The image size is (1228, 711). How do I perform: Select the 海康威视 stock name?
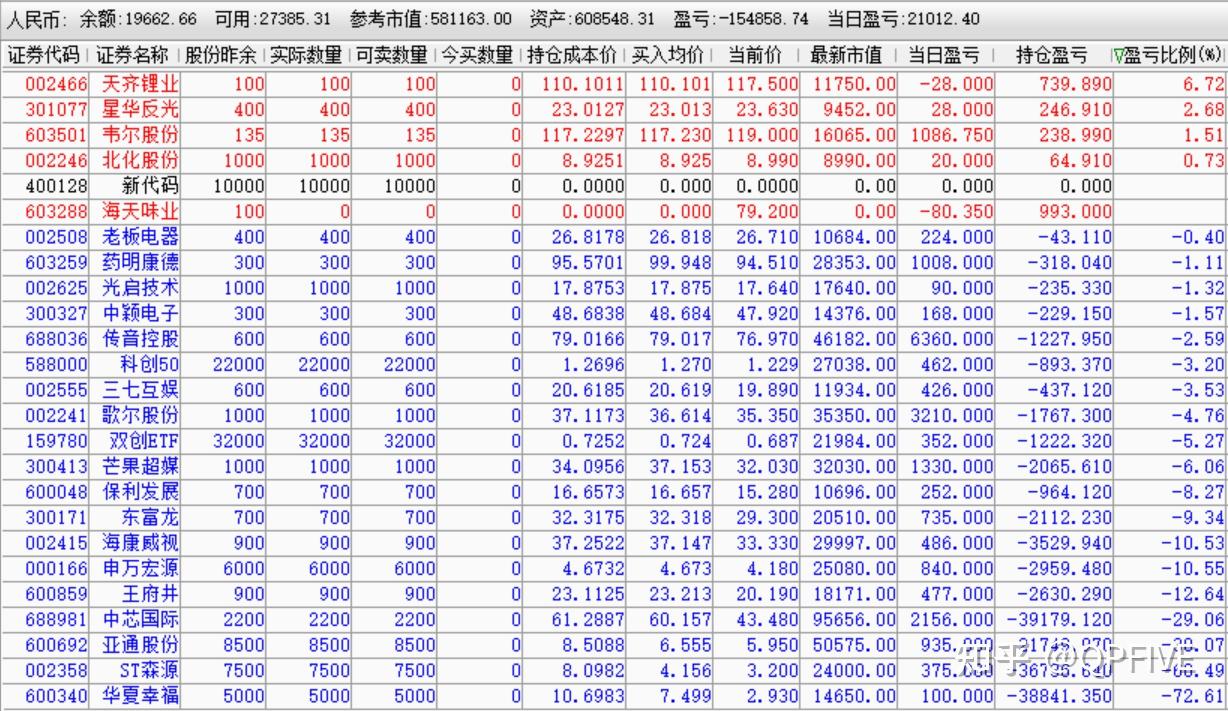140,542
